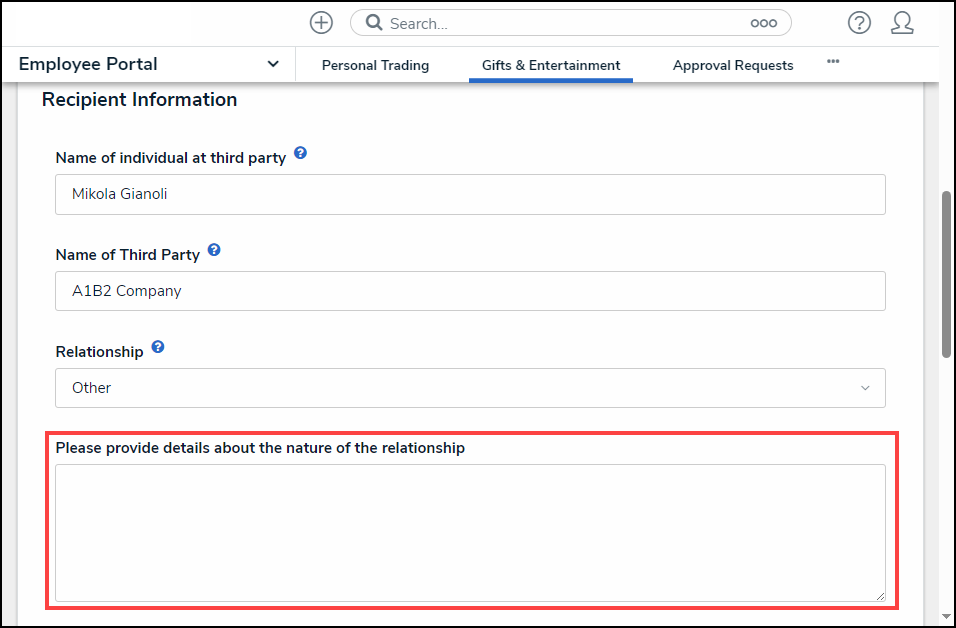The width and height of the screenshot is (956, 628).
Task: Click help icon beside Relationship label
Action: pyautogui.click(x=158, y=349)
